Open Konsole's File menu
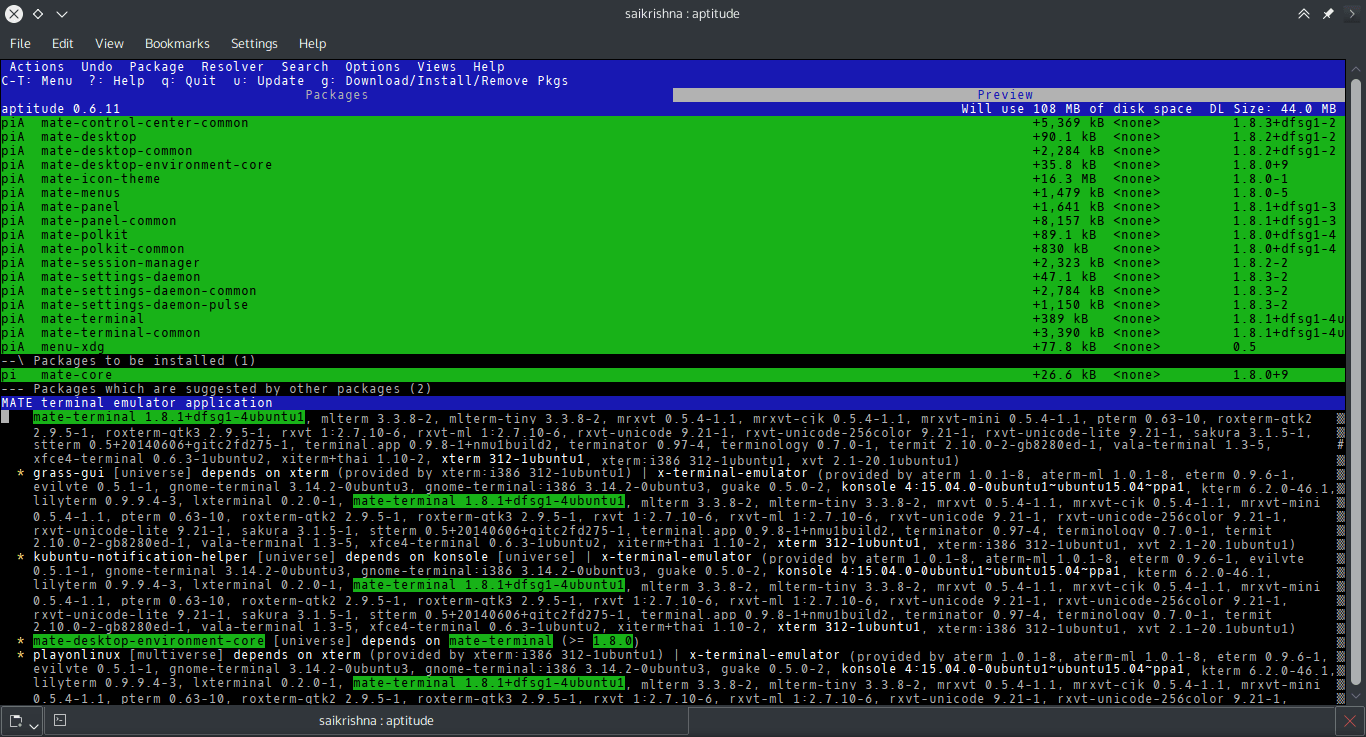1366x737 pixels. point(20,44)
